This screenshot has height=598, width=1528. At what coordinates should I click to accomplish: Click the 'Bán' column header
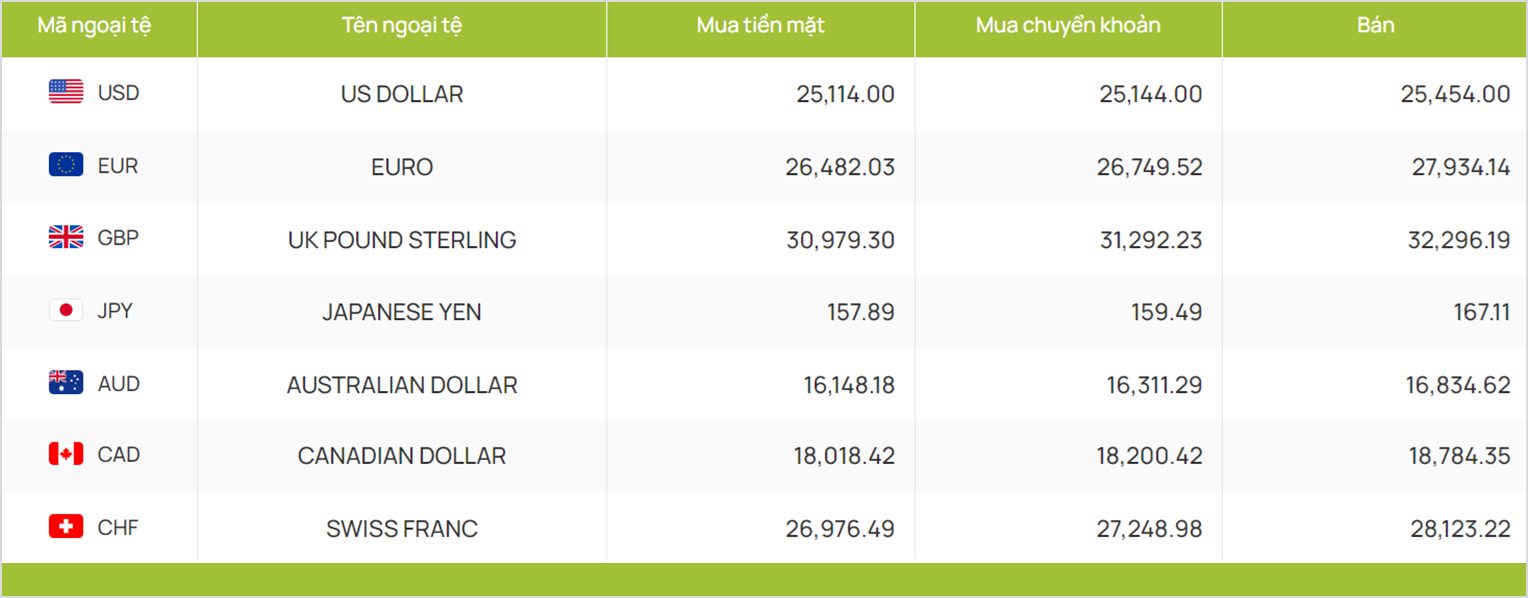1375,26
